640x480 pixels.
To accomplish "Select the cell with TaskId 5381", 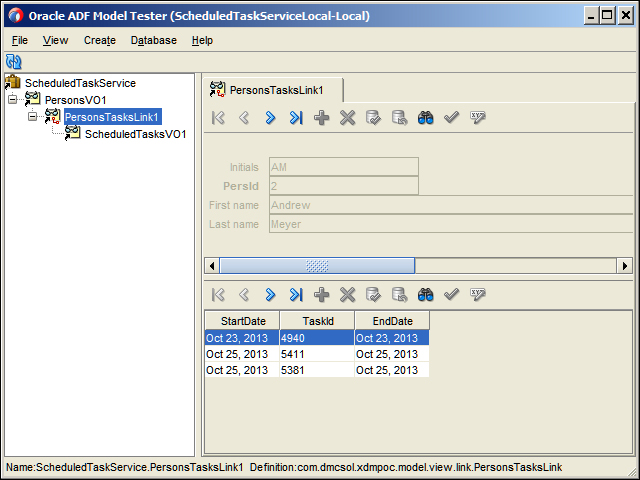I will (317, 370).
